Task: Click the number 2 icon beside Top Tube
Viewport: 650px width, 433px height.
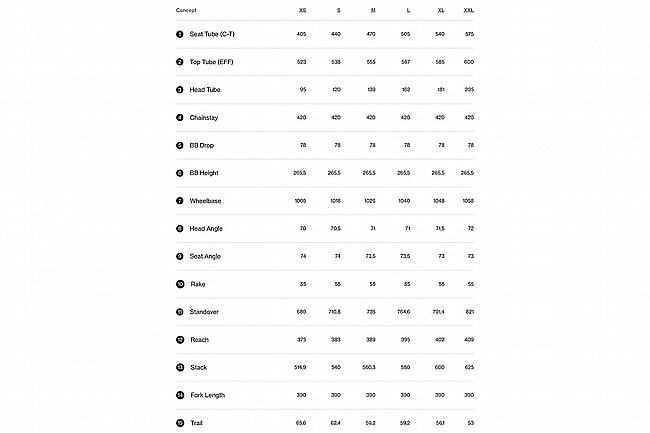Action: point(179,62)
